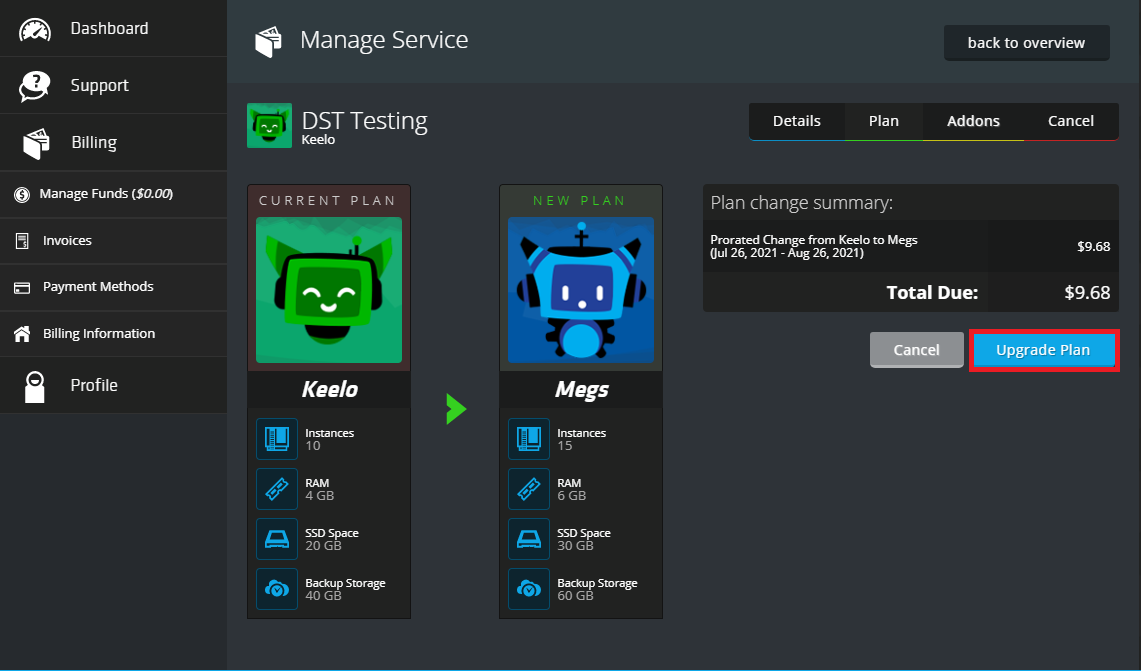Click the Megs 60 GB backup storage value
The image size is (1141, 671).
click(575, 596)
